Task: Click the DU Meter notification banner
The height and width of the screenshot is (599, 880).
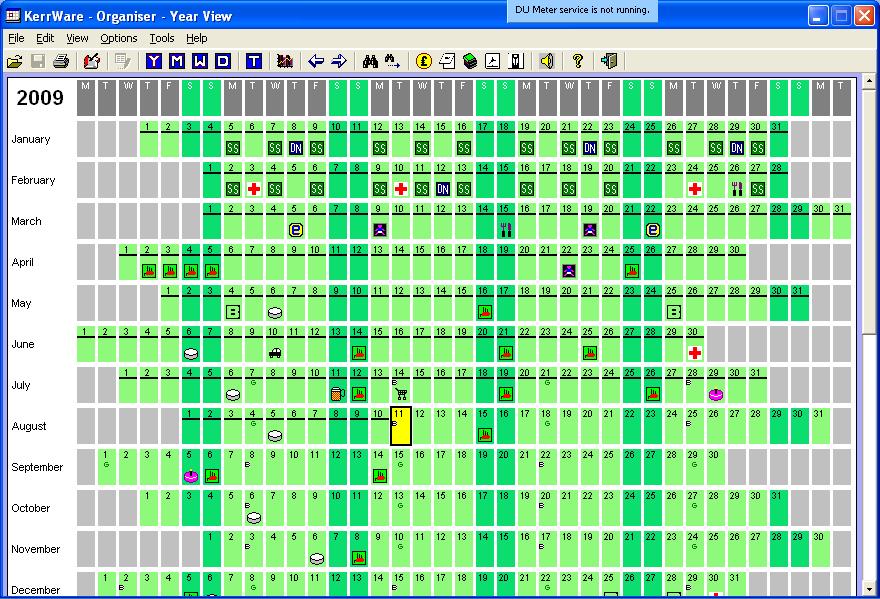Action: point(583,11)
